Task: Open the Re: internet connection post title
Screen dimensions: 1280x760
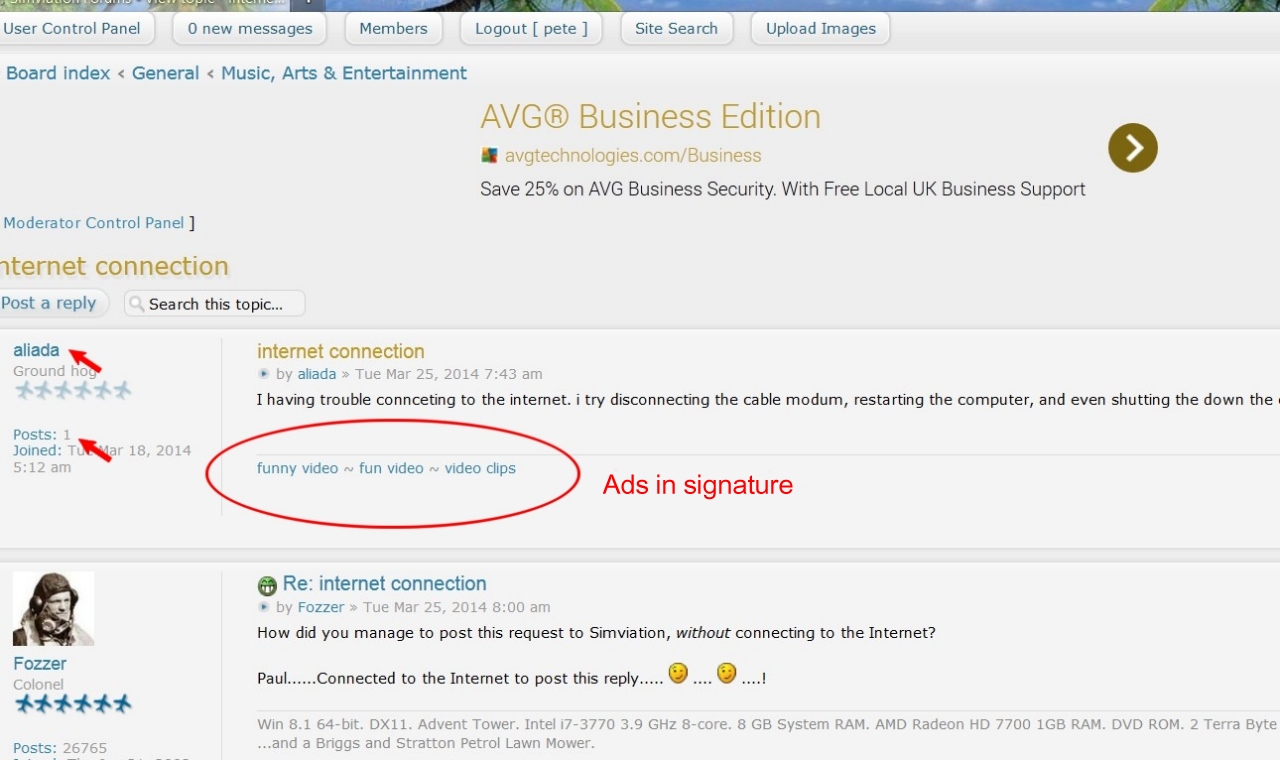Action: pos(385,583)
